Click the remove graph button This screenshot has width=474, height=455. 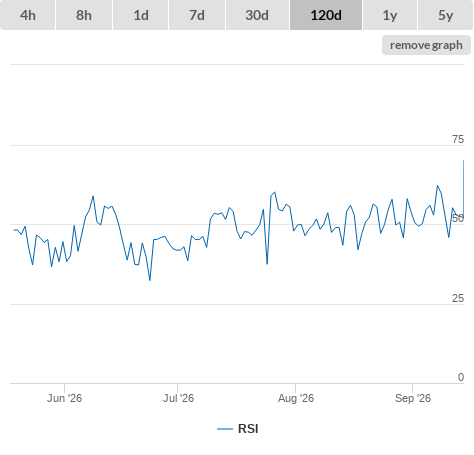click(x=426, y=45)
